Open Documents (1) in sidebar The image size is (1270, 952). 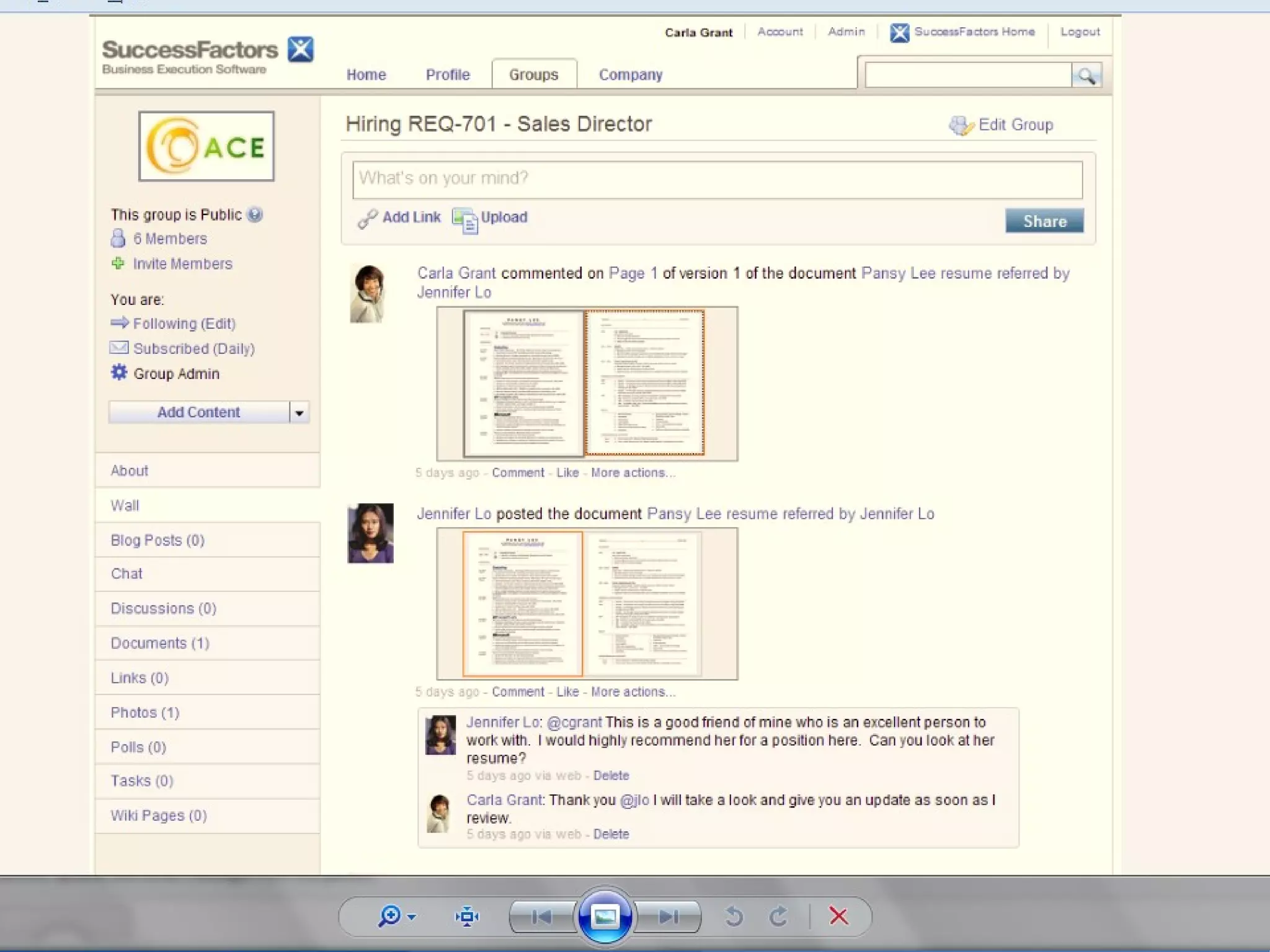point(160,643)
